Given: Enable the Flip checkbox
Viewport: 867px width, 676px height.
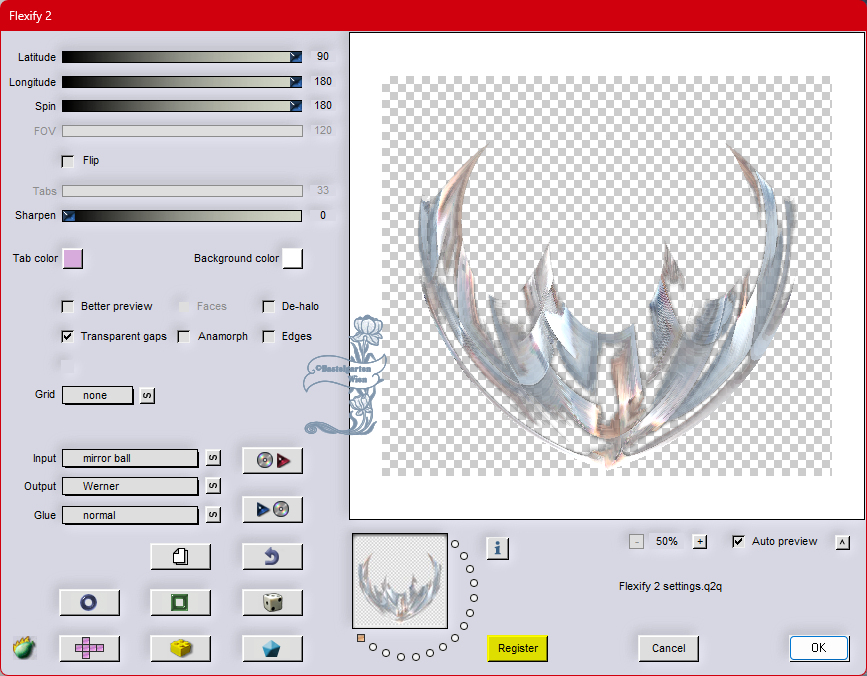Looking at the screenshot, I should 68,161.
